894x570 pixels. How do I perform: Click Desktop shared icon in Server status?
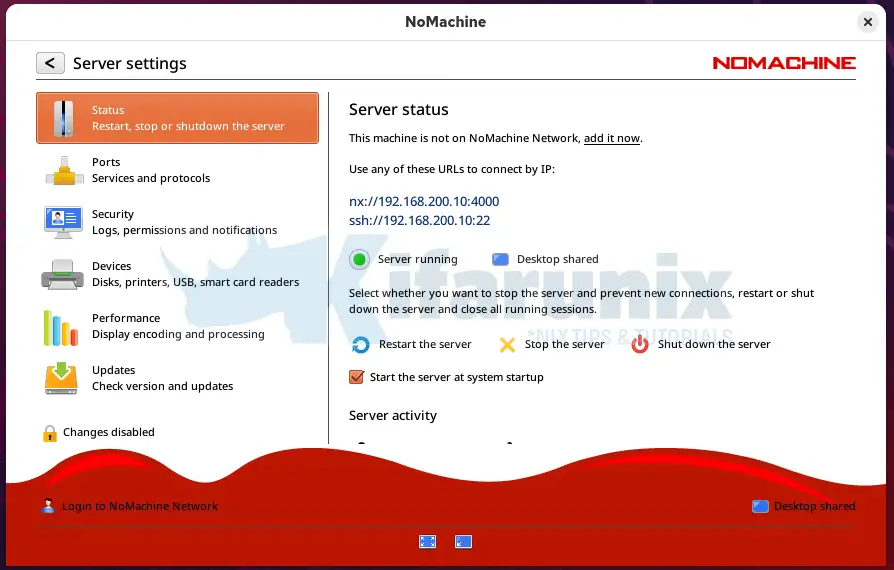pyautogui.click(x=501, y=260)
